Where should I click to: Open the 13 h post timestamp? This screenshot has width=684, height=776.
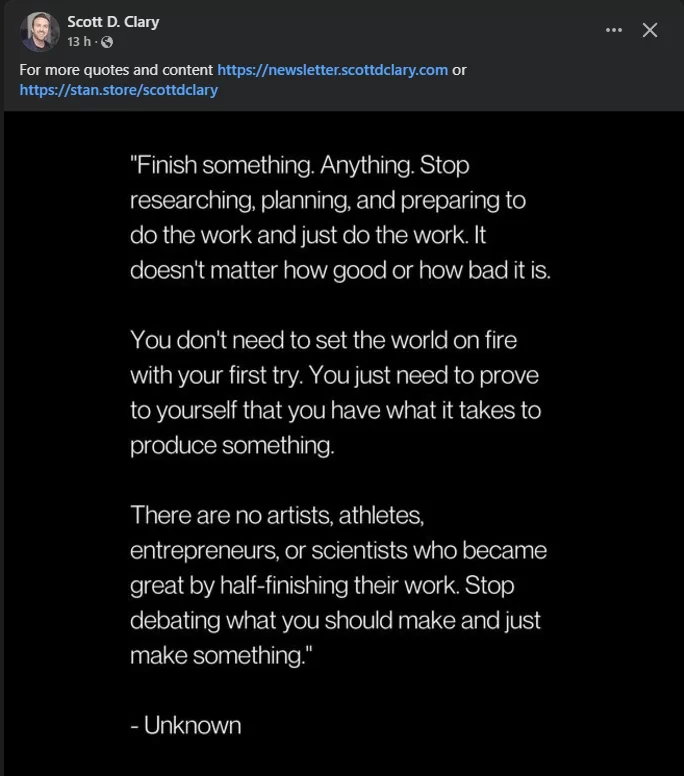point(79,42)
